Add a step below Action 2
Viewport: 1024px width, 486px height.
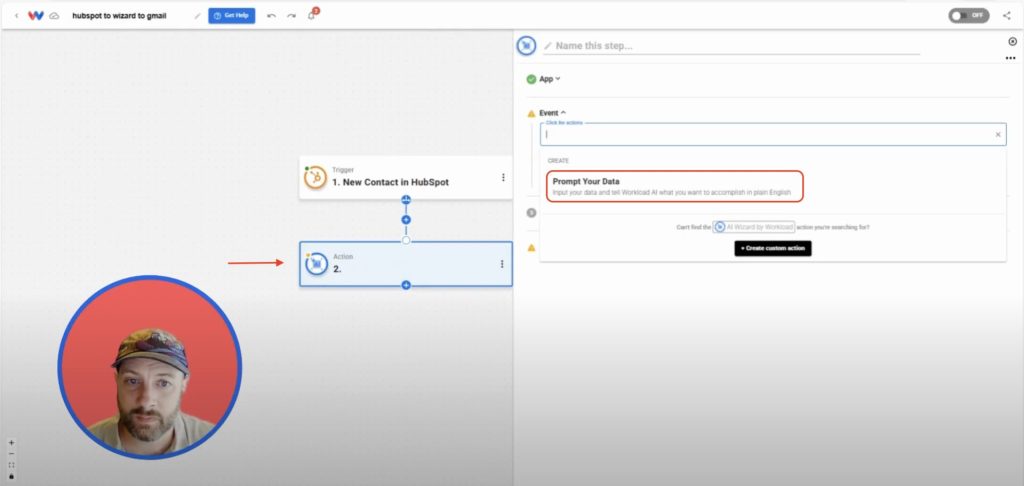(406, 285)
